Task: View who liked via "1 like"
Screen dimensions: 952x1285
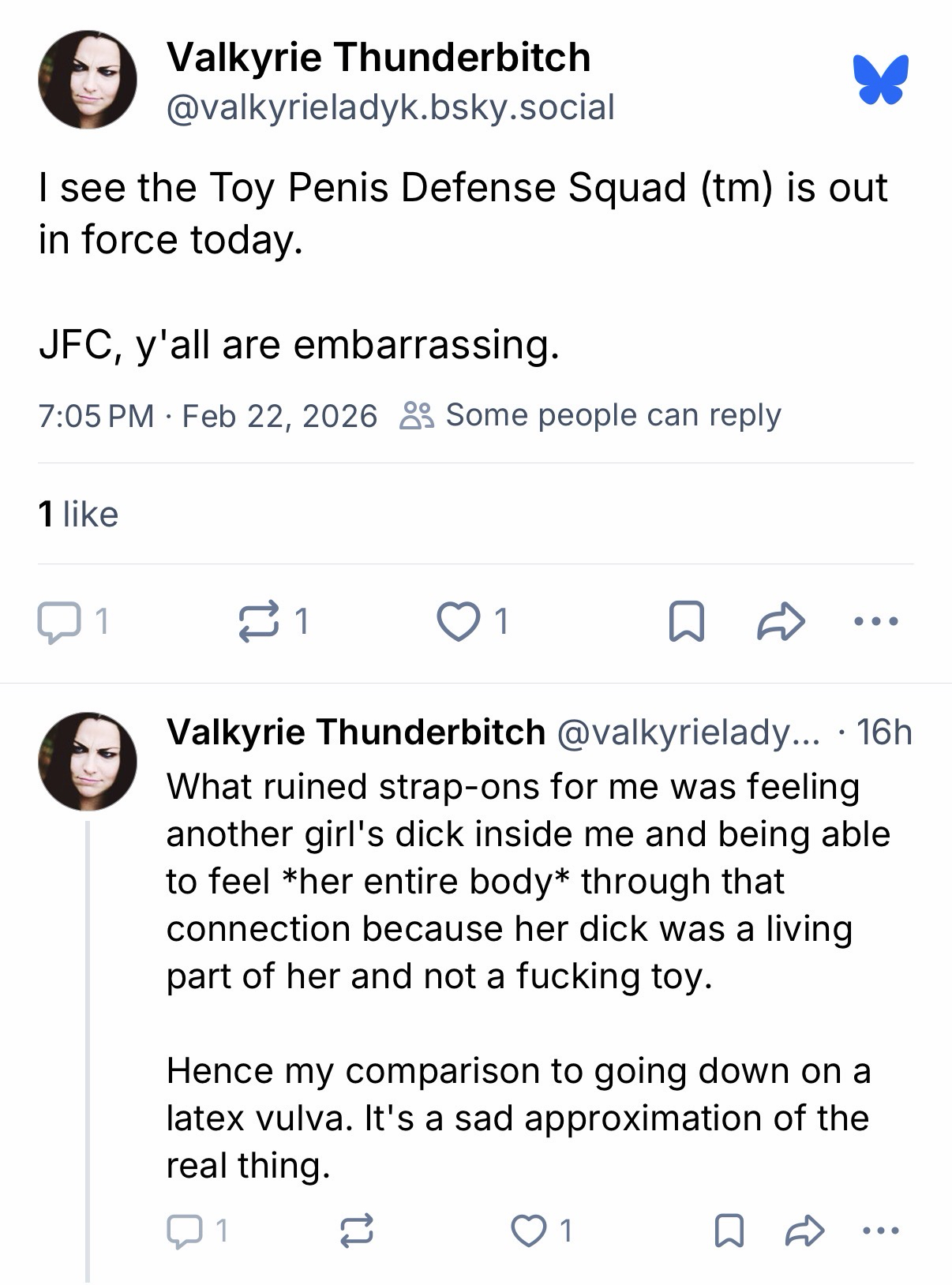Action: click(78, 515)
